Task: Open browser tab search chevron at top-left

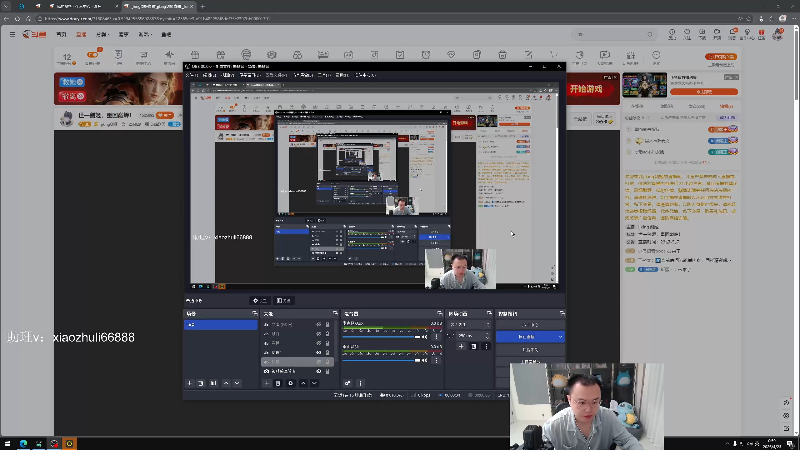Action: pyautogui.click(x=6, y=6)
